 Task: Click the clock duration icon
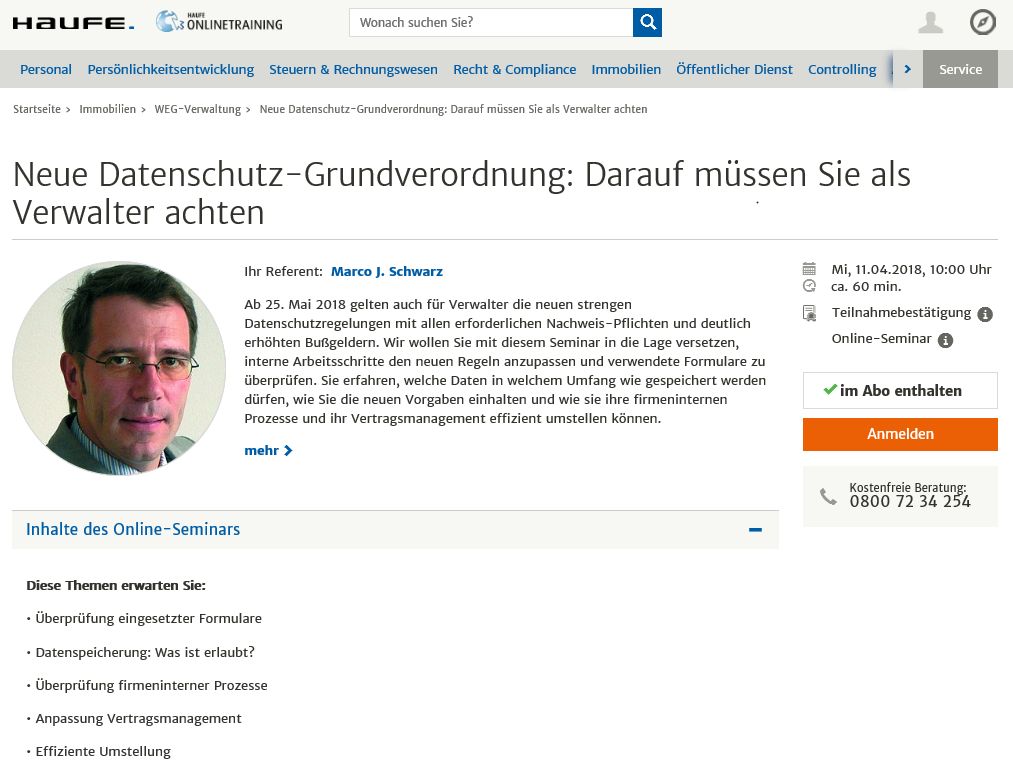coord(809,286)
